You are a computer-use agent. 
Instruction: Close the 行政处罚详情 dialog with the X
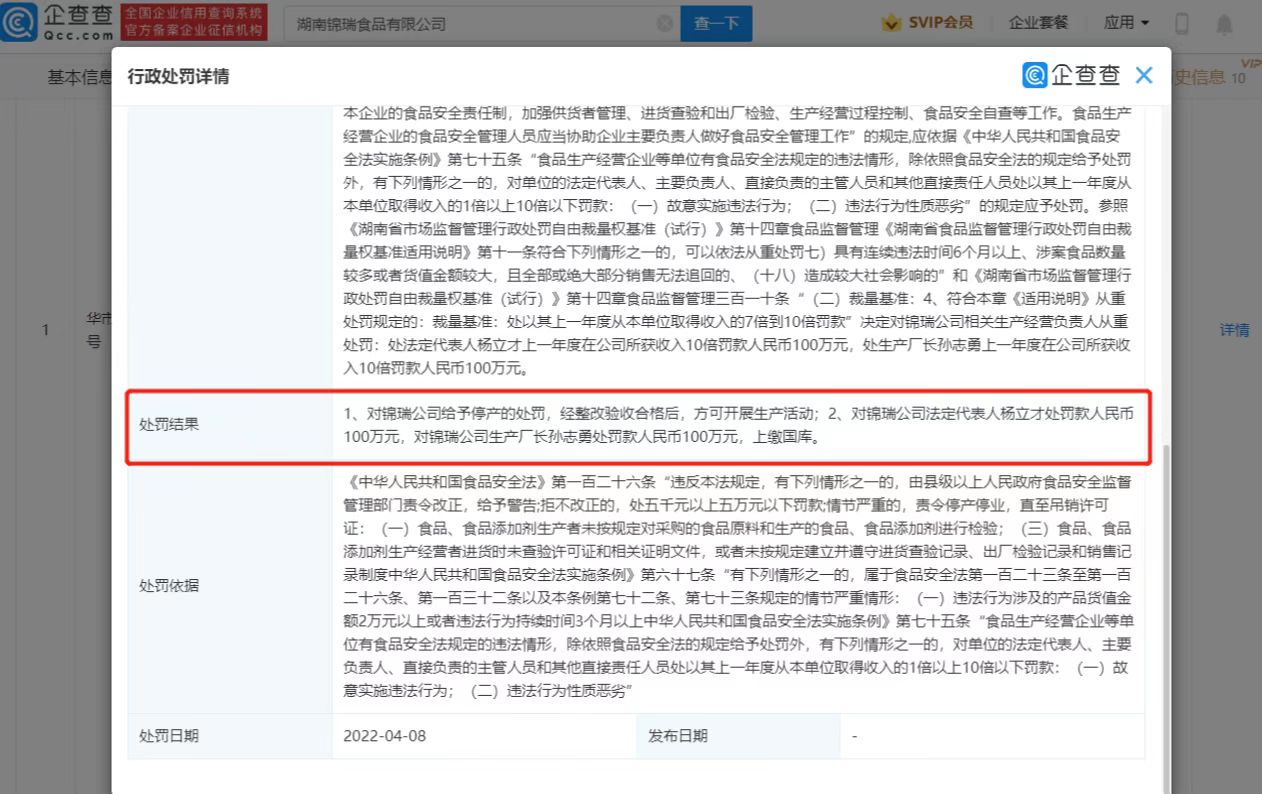[x=1144, y=75]
